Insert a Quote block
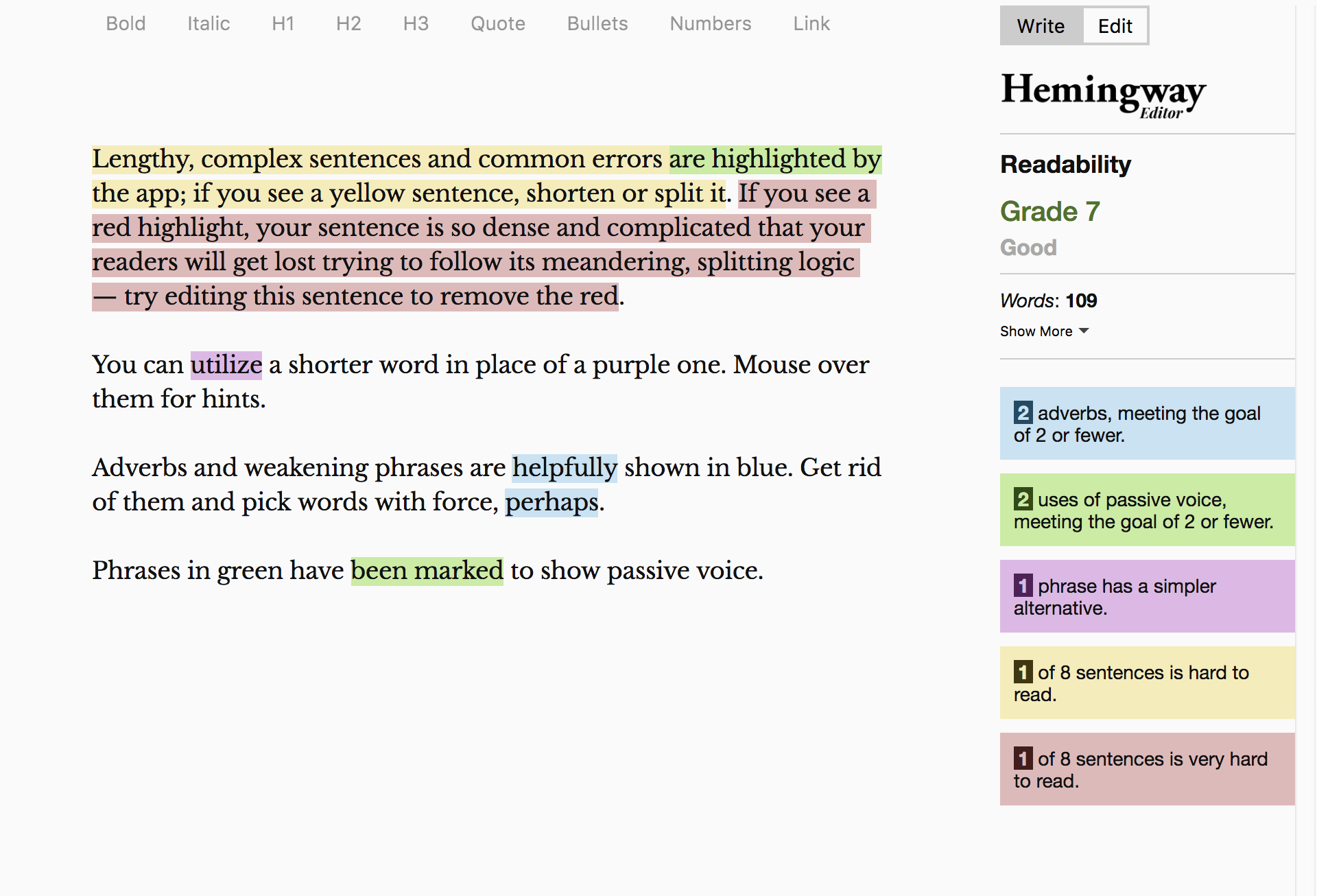Viewport: 1317px width, 896px height. (x=497, y=23)
